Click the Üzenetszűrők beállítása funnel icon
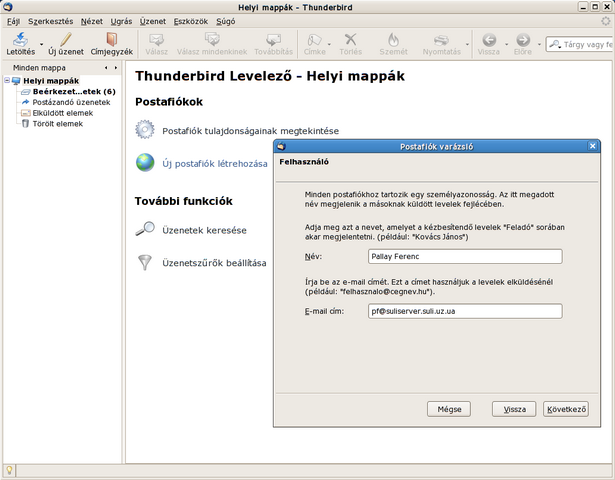This screenshot has height=480, width=615. coord(145,263)
